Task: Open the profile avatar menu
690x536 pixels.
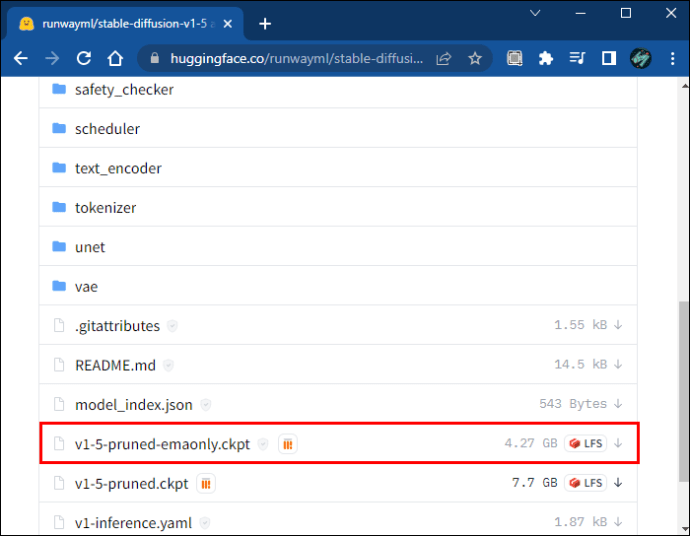Action: pyautogui.click(x=641, y=58)
